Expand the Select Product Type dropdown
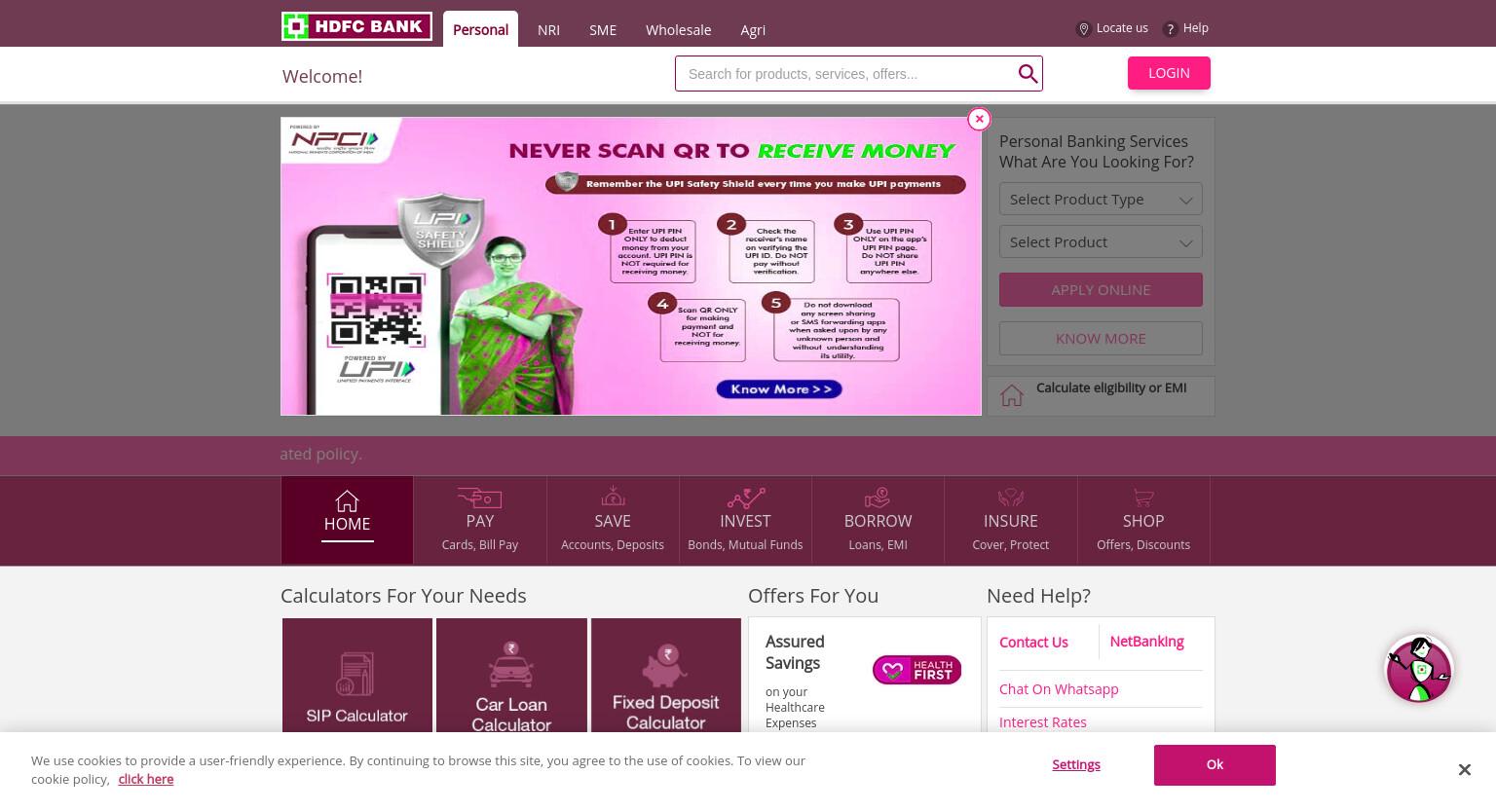The image size is (1496, 812). [x=1101, y=199]
